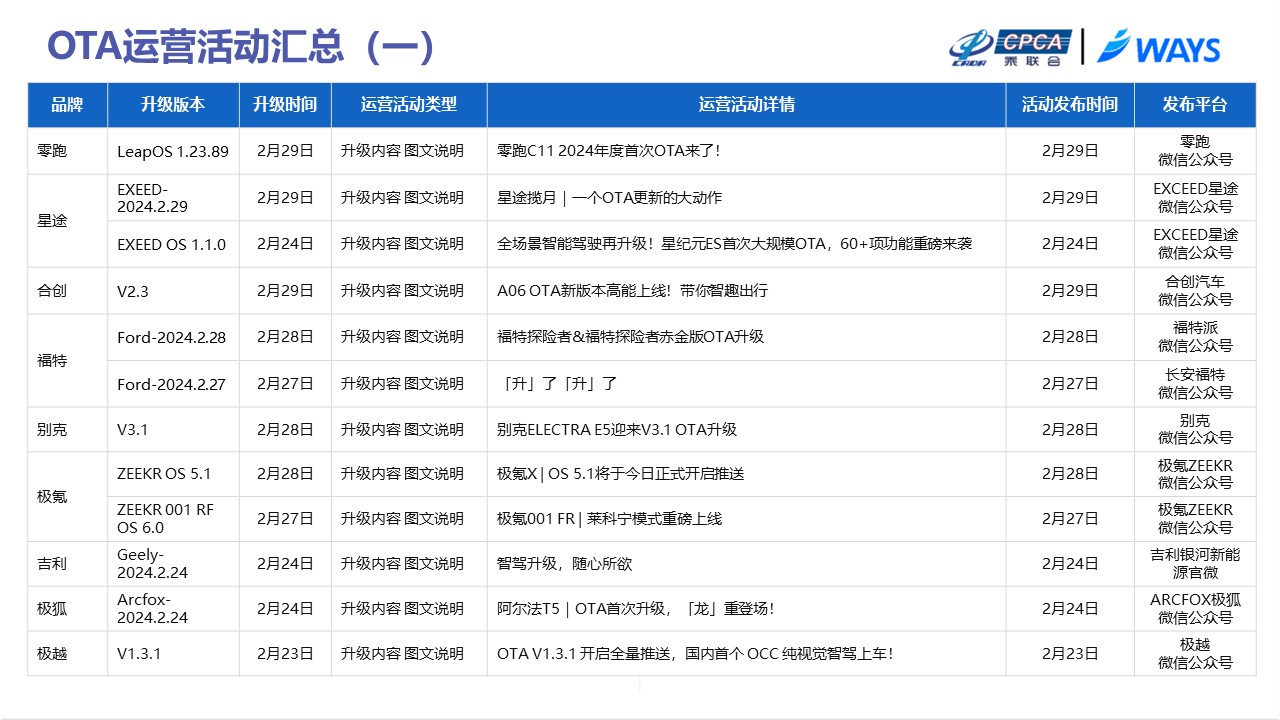This screenshot has height=720, width=1280.
Task: Select the 极越 brand cell
Action: pyautogui.click(x=67, y=653)
